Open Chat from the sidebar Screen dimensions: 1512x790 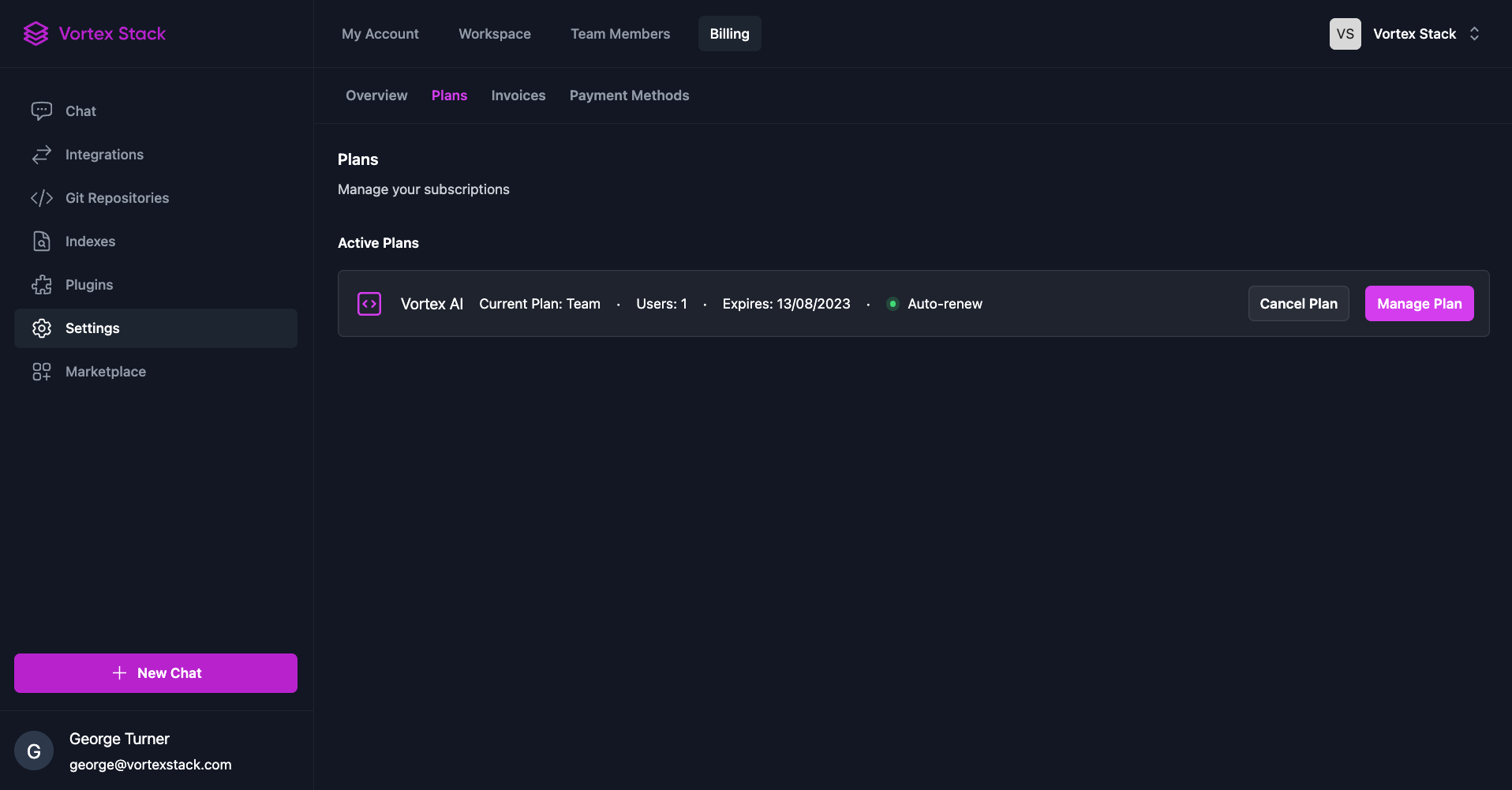point(155,111)
